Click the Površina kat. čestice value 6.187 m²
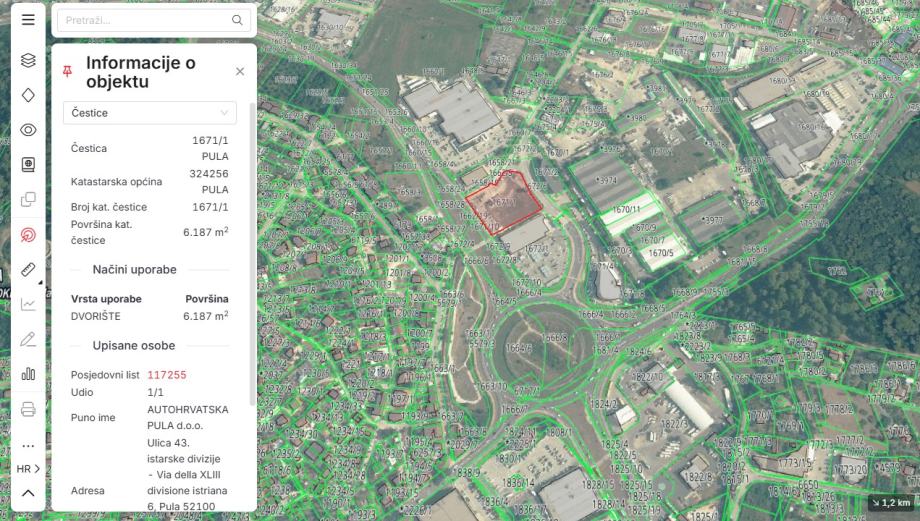 coord(205,232)
